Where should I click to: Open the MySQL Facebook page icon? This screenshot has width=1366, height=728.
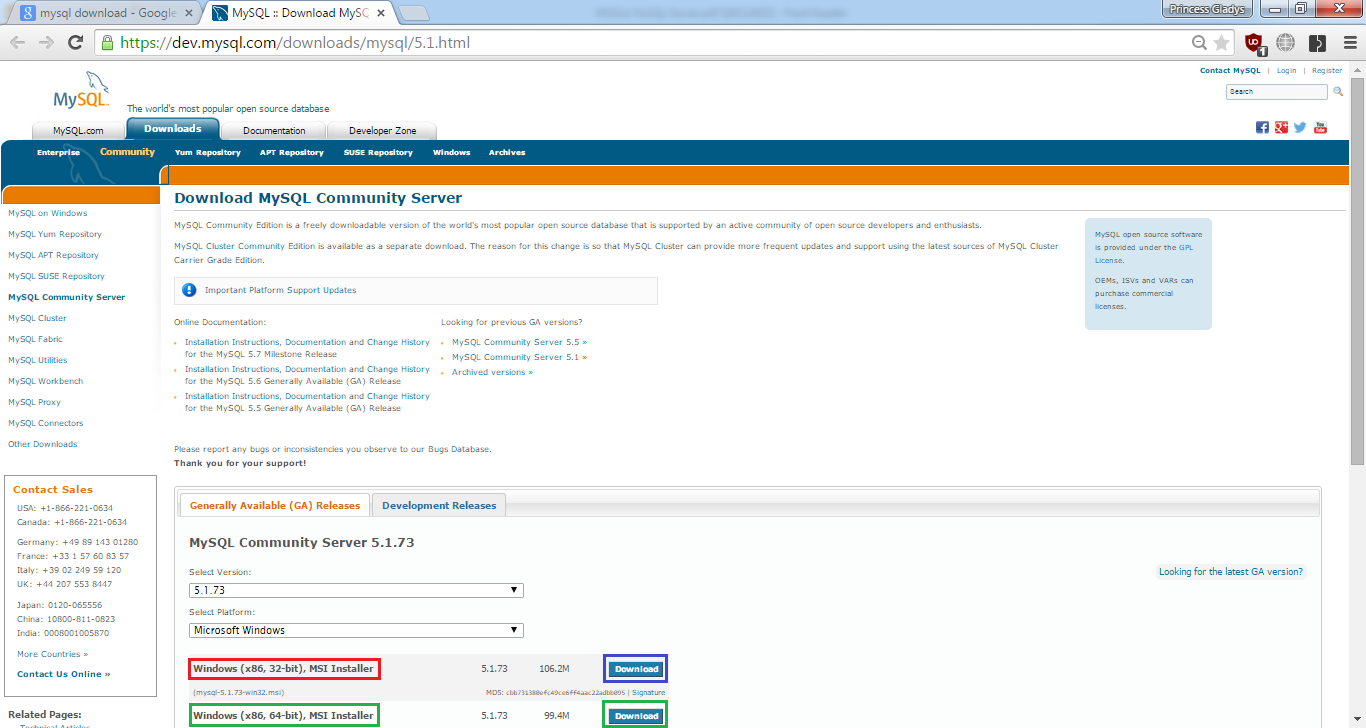coord(1262,127)
